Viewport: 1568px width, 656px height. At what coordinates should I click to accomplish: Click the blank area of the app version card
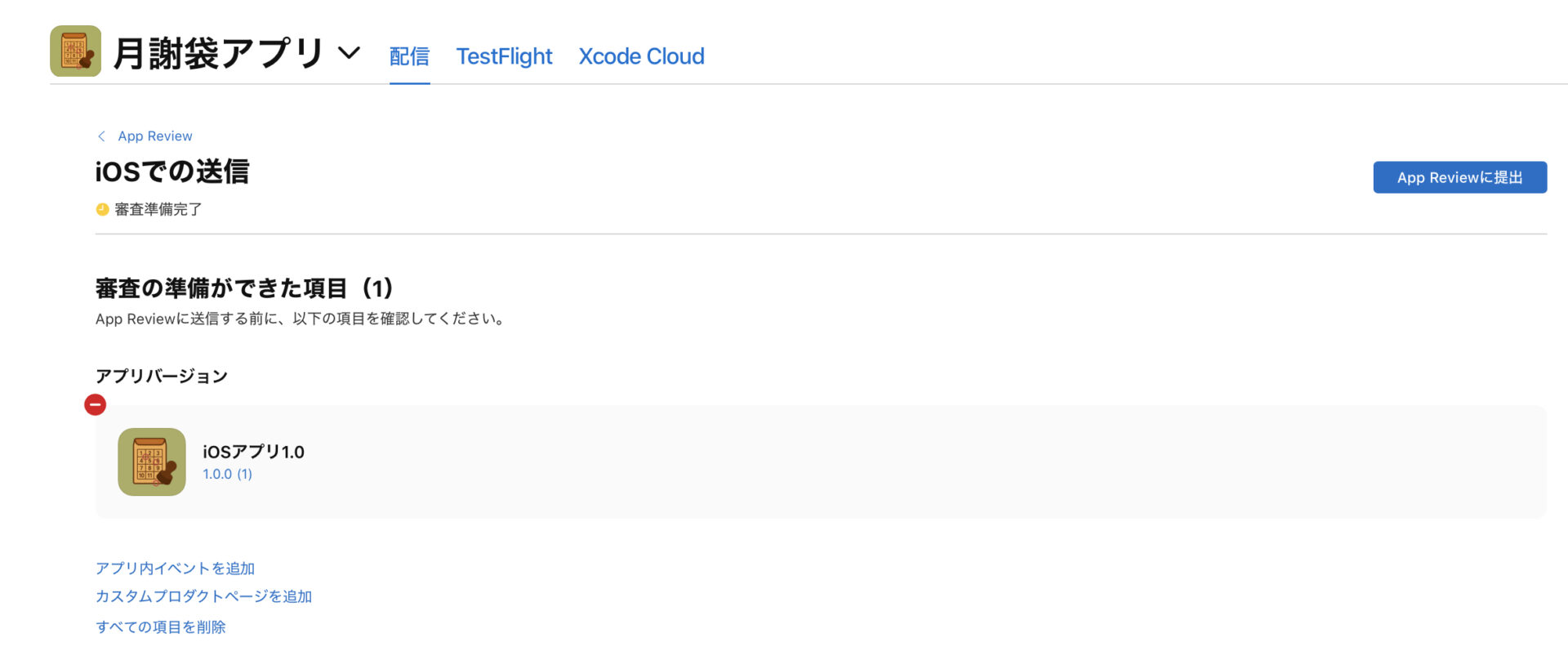click(x=898, y=462)
